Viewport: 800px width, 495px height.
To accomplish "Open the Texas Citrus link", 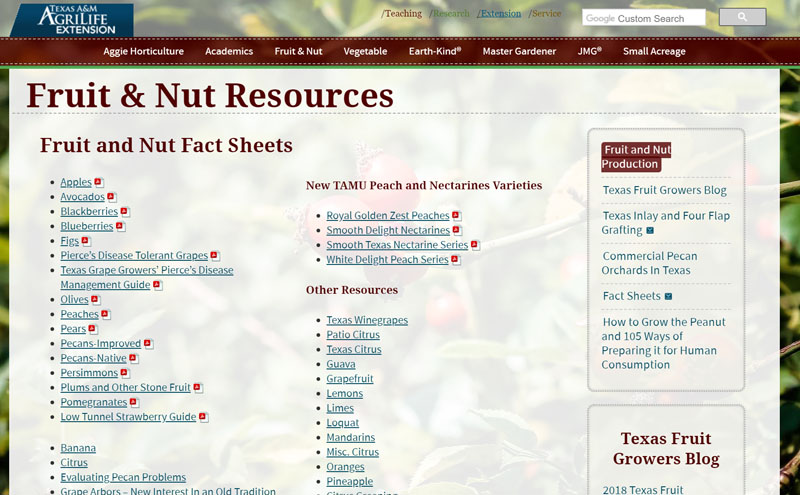I will coord(354,350).
